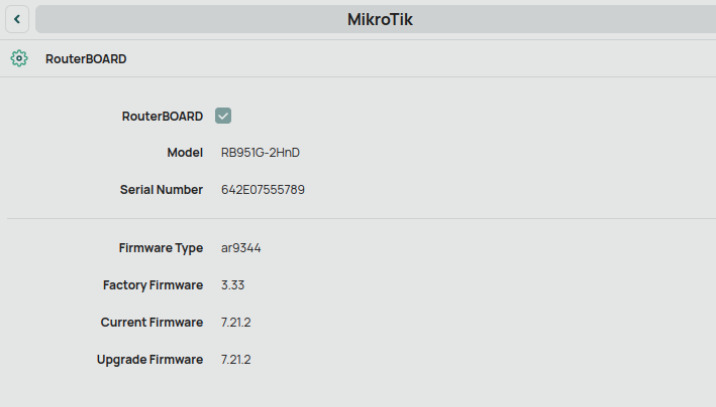Screen dimensions: 716x407
Task: Go back using the left chevron button
Action: coord(17,19)
